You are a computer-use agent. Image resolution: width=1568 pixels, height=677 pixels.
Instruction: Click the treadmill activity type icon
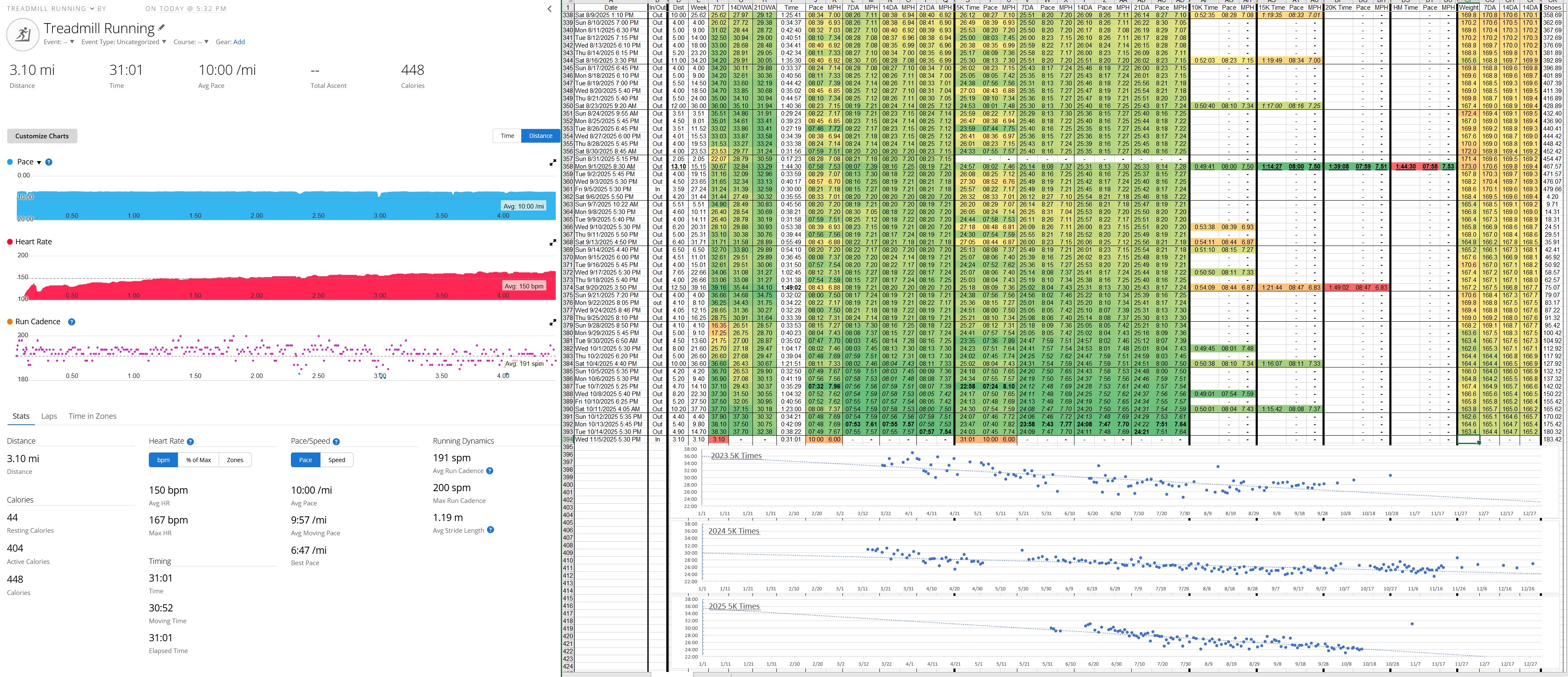[23, 34]
